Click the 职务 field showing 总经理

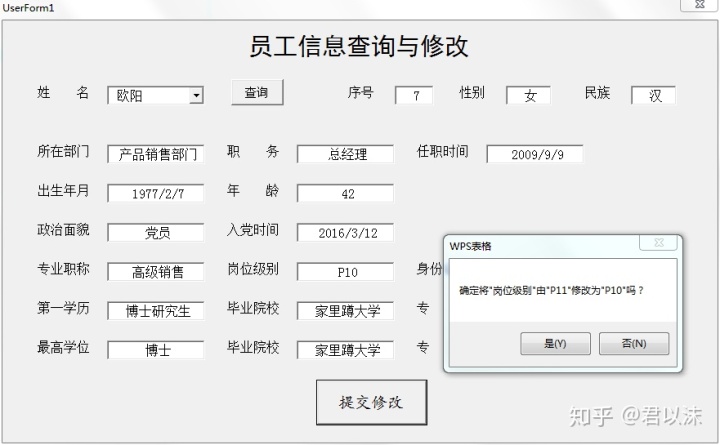(x=345, y=154)
